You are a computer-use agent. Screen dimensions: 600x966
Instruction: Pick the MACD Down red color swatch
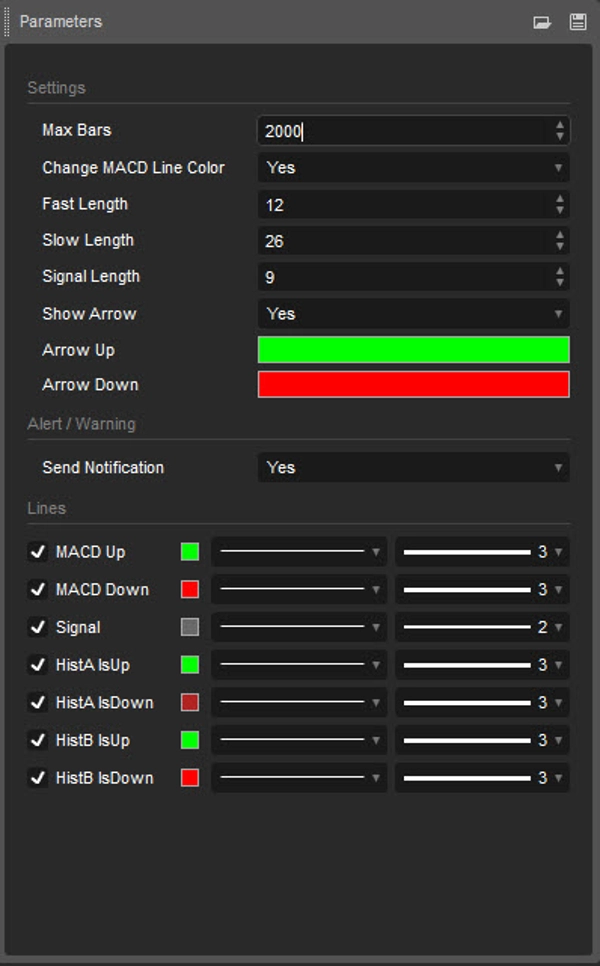pos(190,590)
